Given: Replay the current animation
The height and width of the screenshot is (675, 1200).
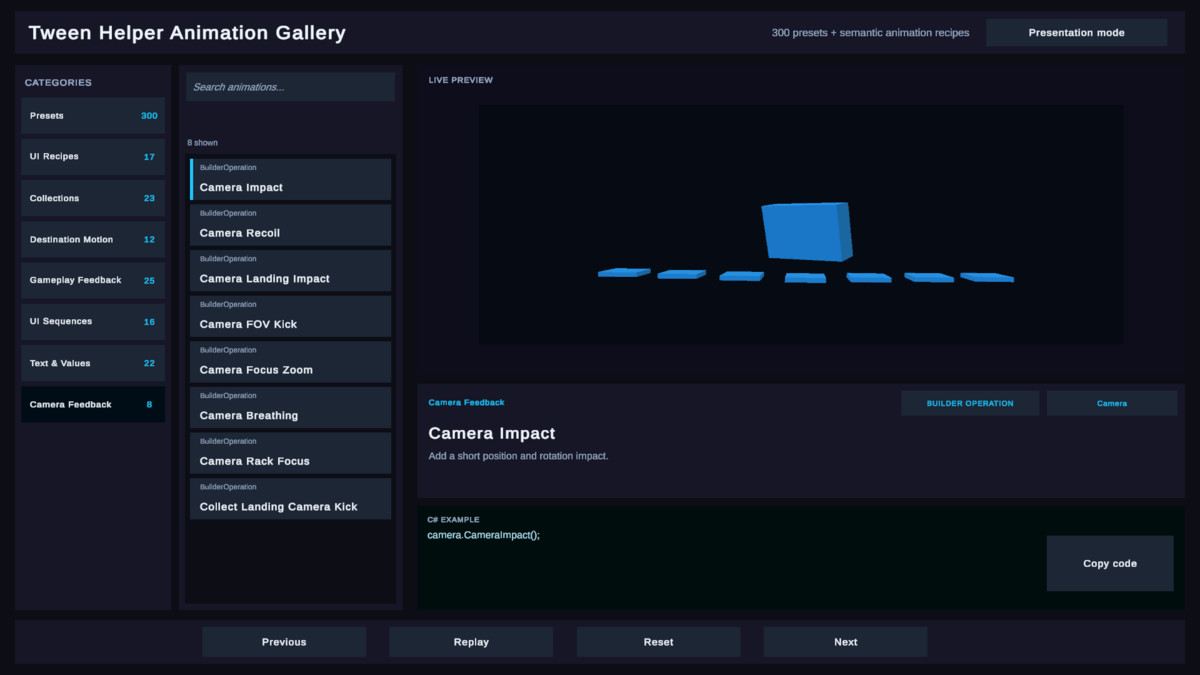Looking at the screenshot, I should 471,642.
